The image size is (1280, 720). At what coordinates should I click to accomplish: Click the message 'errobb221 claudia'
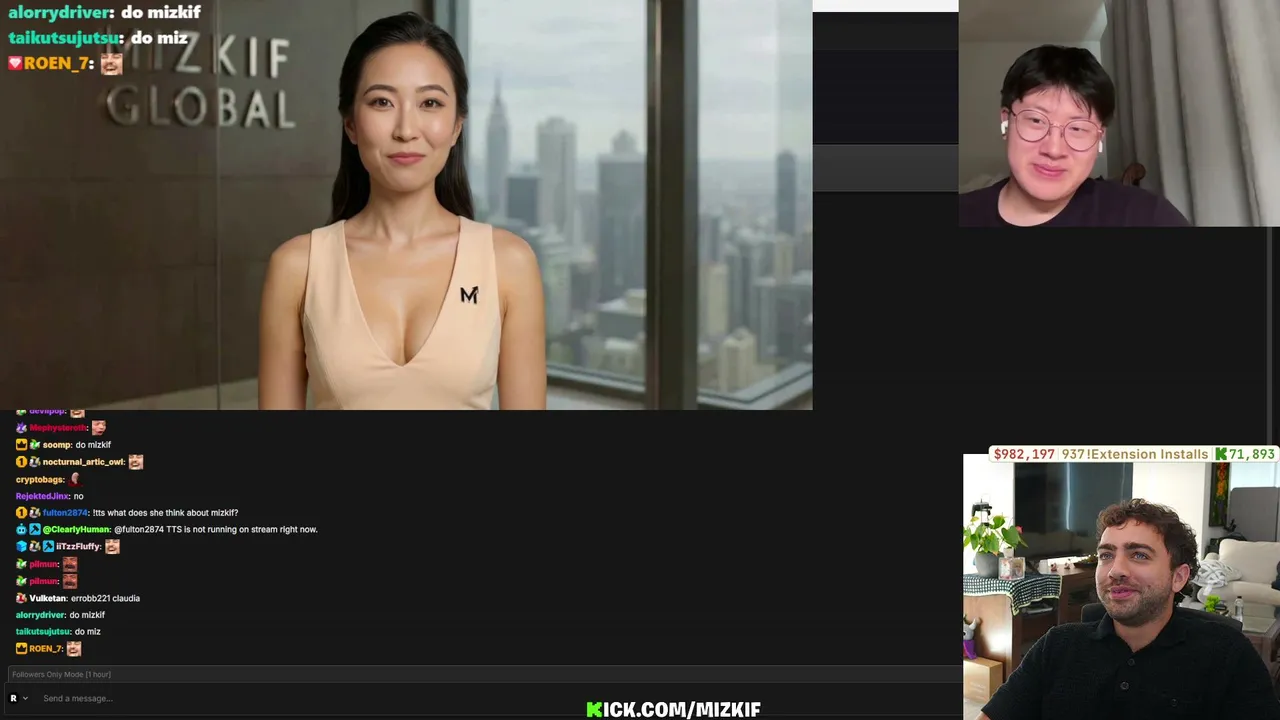coord(105,598)
